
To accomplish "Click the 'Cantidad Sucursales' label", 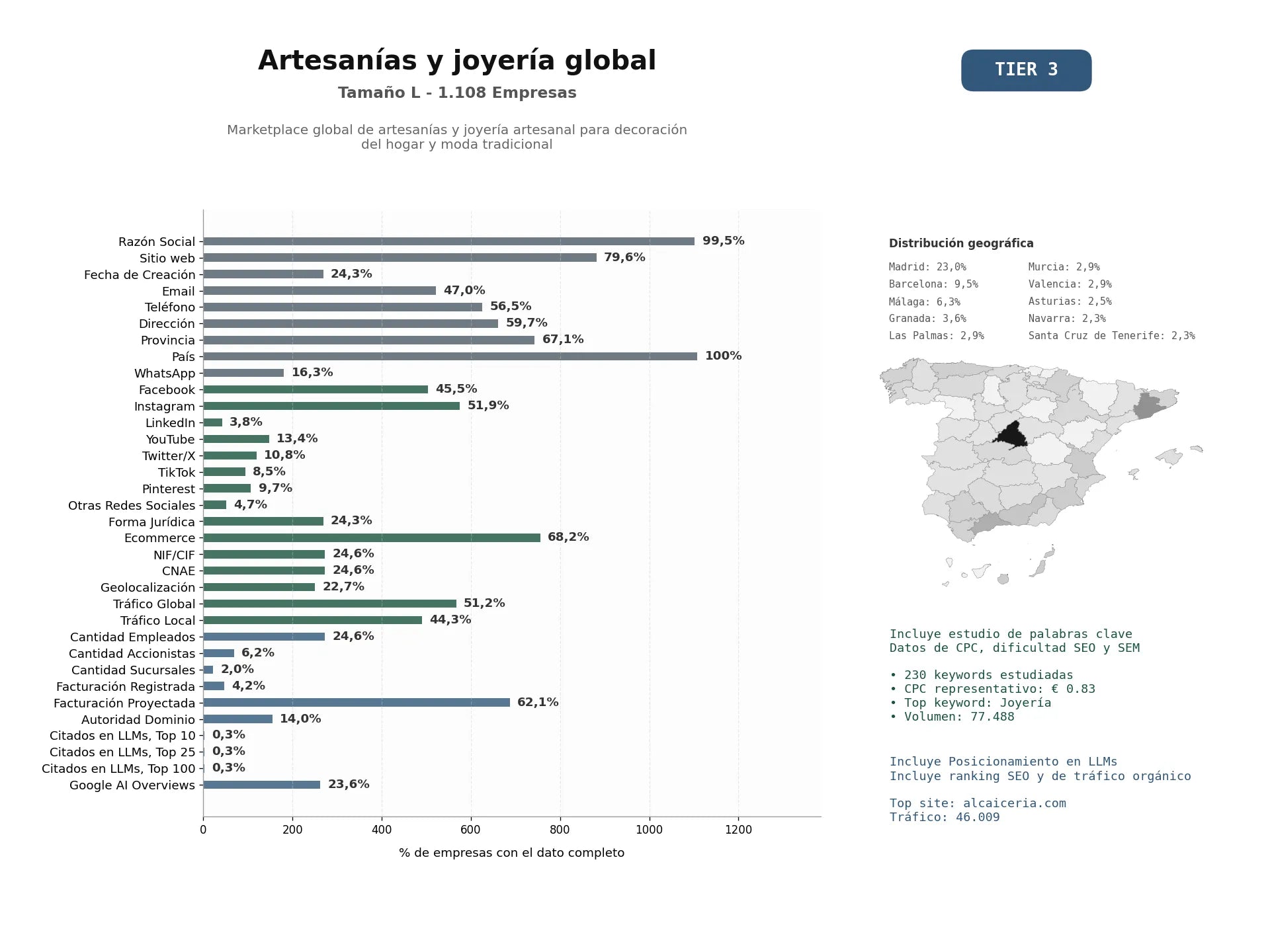I will tap(134, 670).
